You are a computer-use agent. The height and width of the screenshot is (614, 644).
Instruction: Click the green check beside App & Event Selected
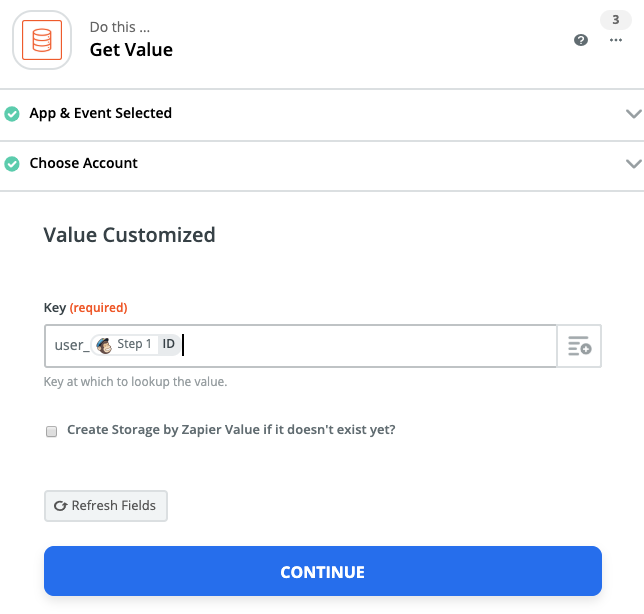[x=12, y=114]
